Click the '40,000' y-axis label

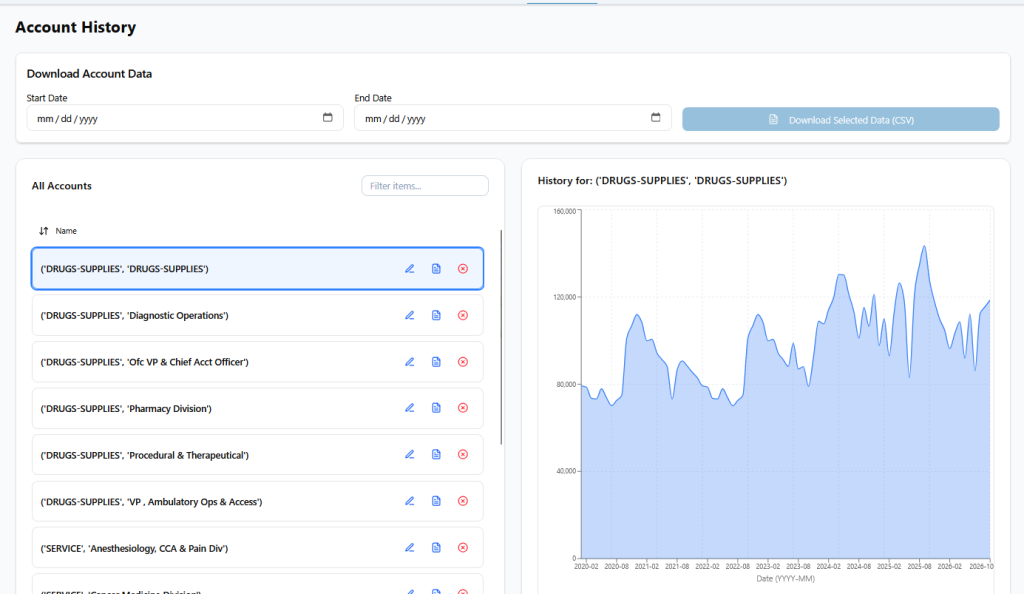click(x=566, y=471)
